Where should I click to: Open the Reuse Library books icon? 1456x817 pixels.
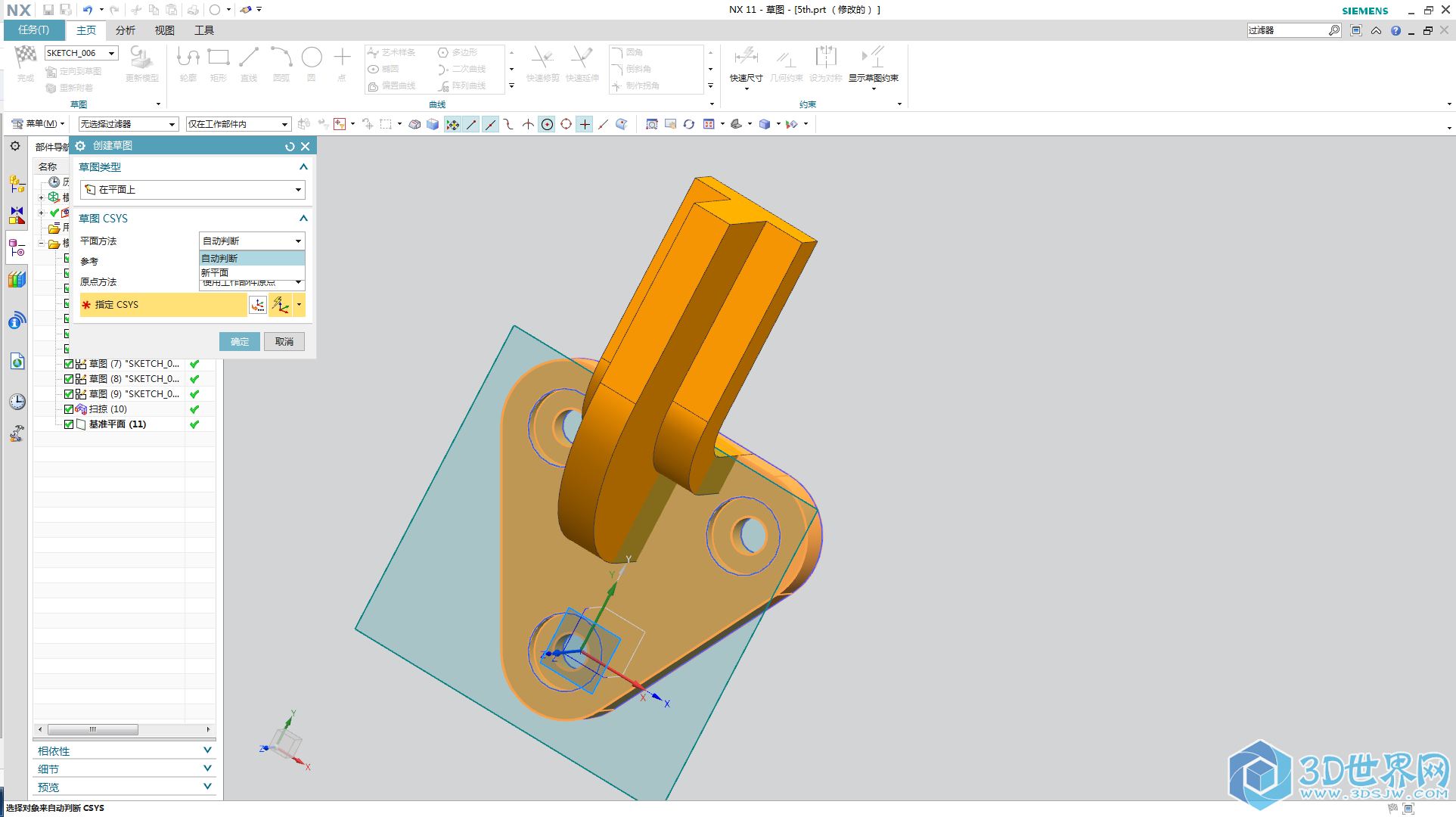17,279
